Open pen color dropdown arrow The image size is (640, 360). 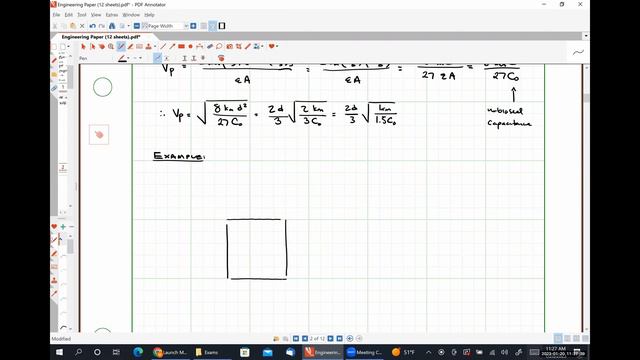(x=128, y=58)
